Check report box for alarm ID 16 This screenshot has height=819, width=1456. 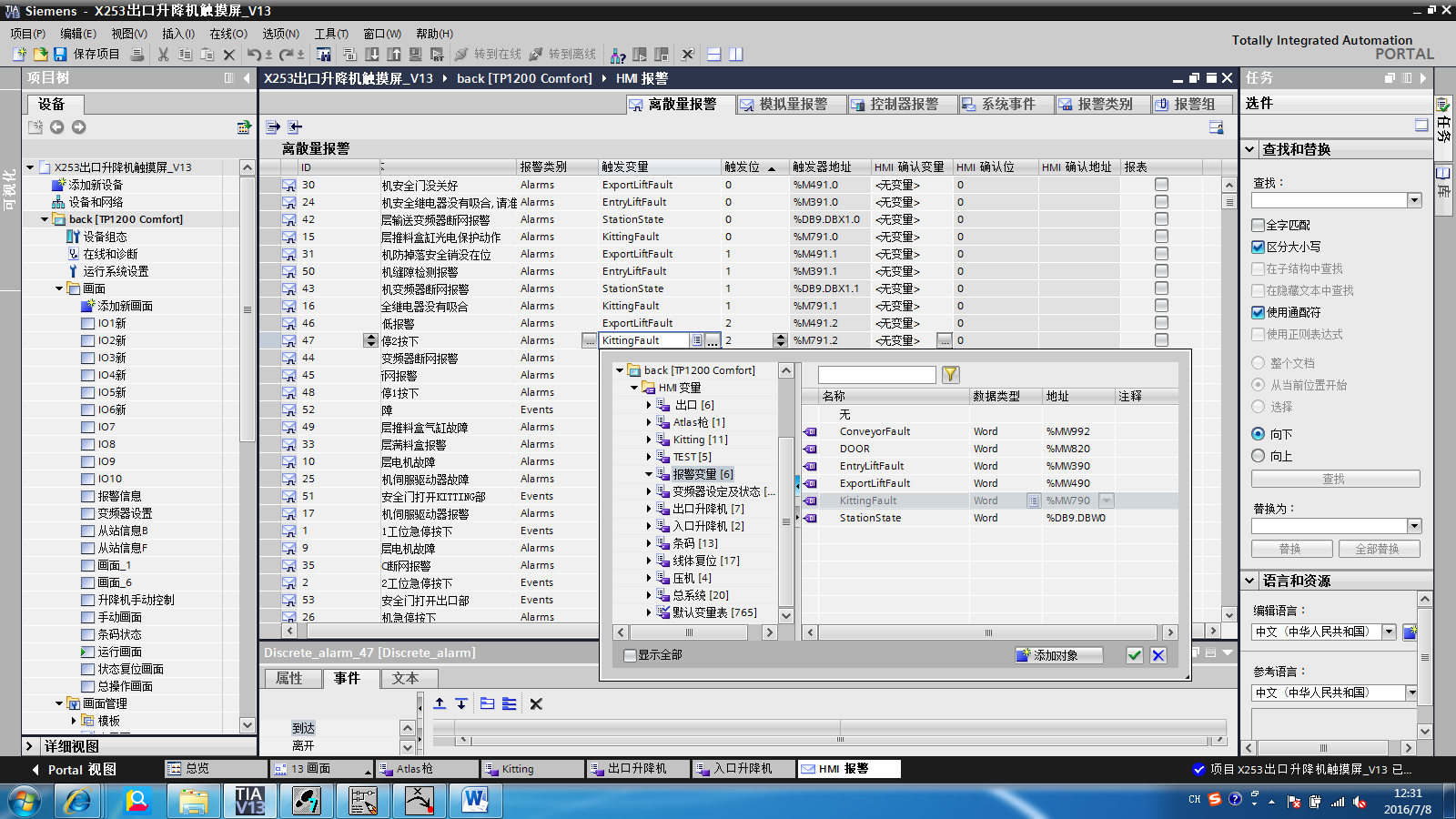click(1161, 306)
